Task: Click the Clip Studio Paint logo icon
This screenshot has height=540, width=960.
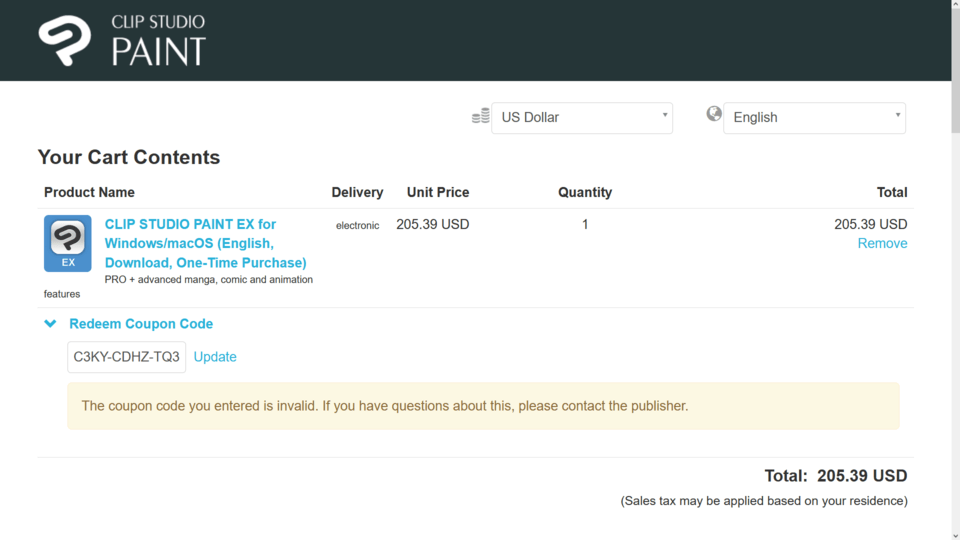Action: (x=65, y=40)
